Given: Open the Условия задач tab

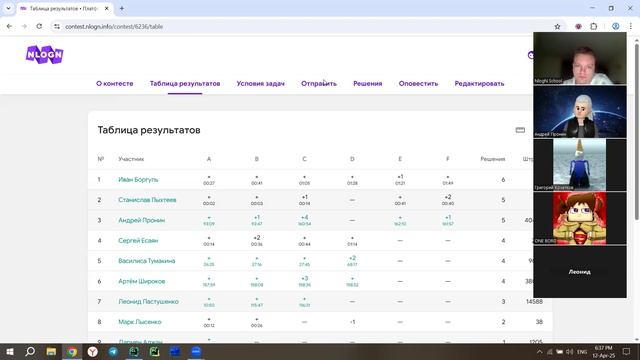Looking at the screenshot, I should [260, 83].
